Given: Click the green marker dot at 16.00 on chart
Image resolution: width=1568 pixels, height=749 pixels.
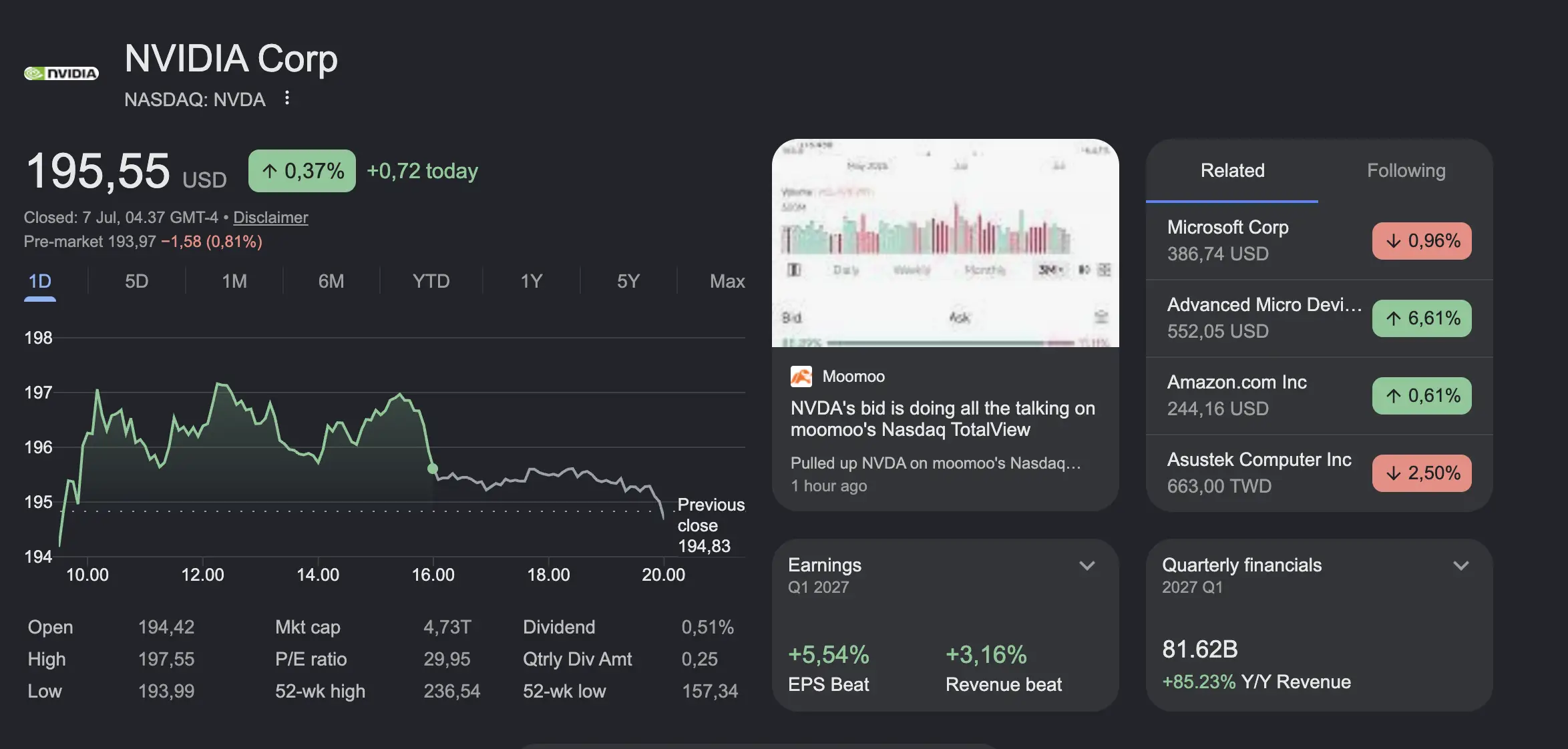Looking at the screenshot, I should point(433,469).
